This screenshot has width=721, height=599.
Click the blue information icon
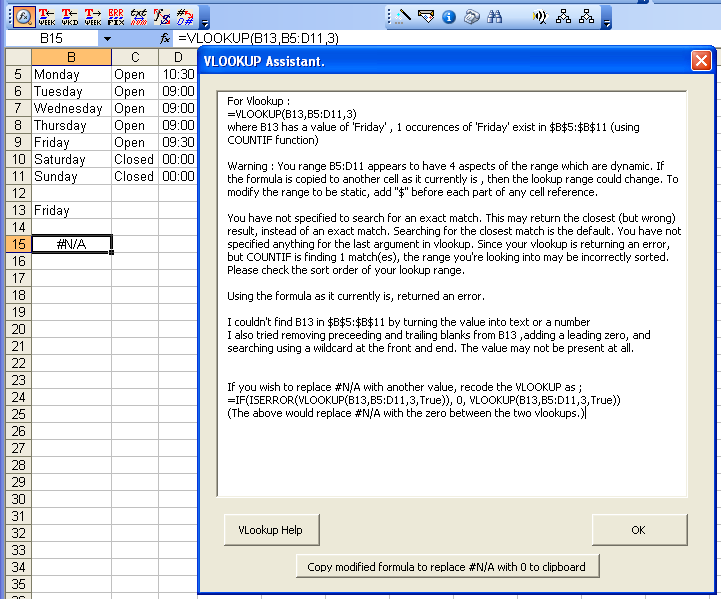click(x=449, y=17)
